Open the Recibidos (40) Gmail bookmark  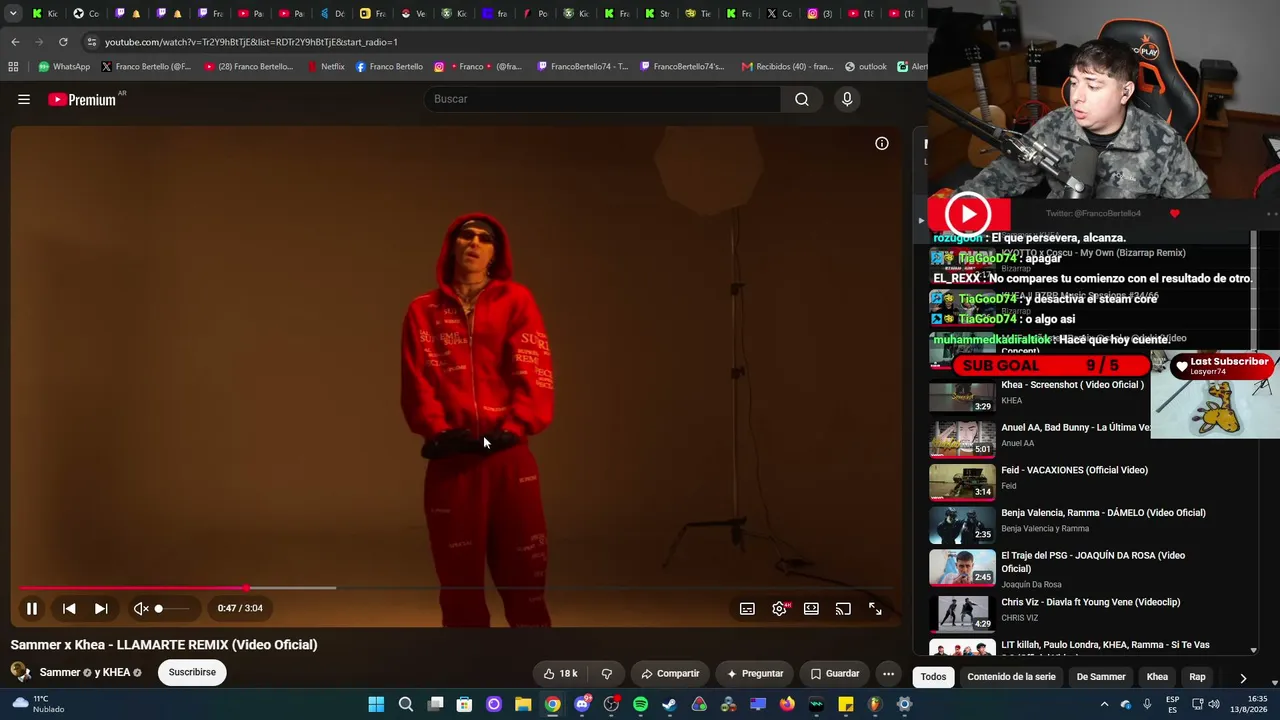[x=788, y=67]
